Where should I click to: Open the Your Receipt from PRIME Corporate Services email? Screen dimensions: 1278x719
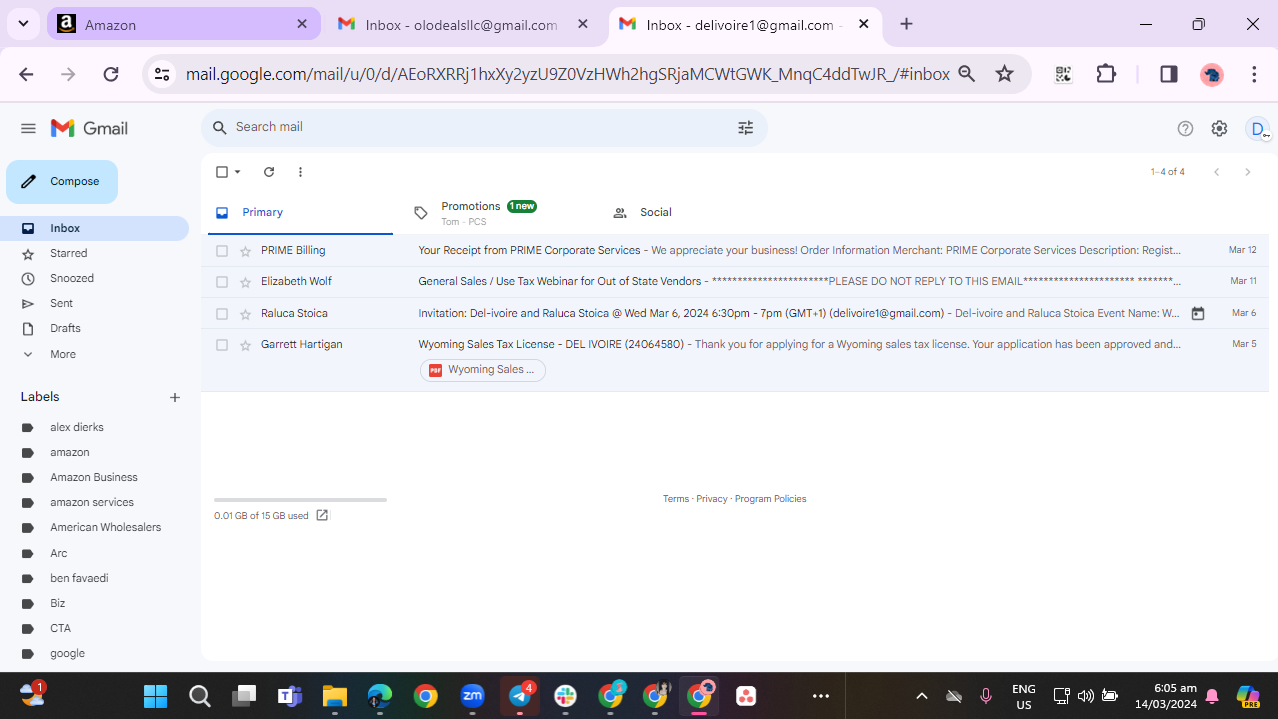pos(735,251)
